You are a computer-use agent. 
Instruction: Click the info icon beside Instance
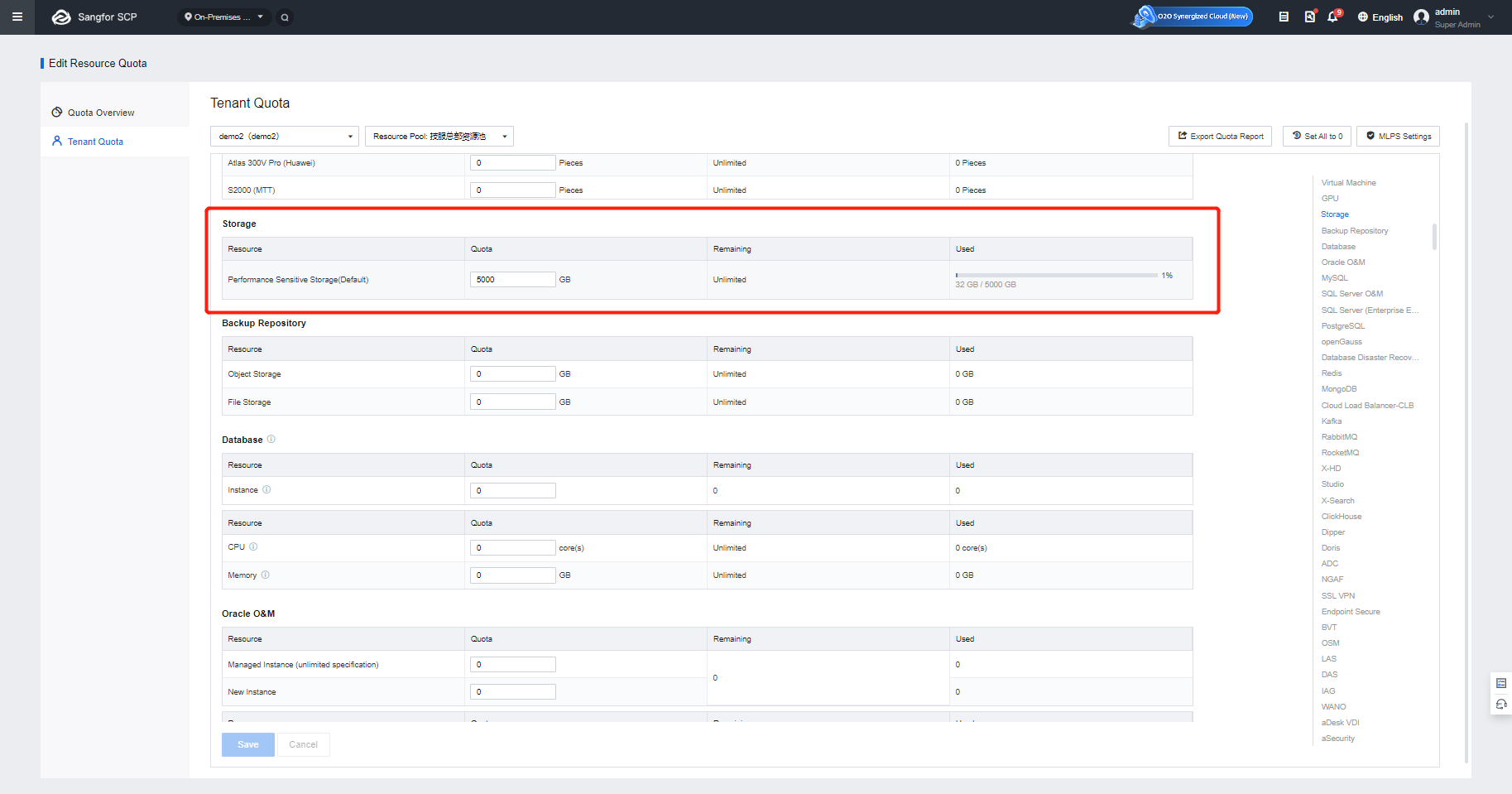pos(266,489)
